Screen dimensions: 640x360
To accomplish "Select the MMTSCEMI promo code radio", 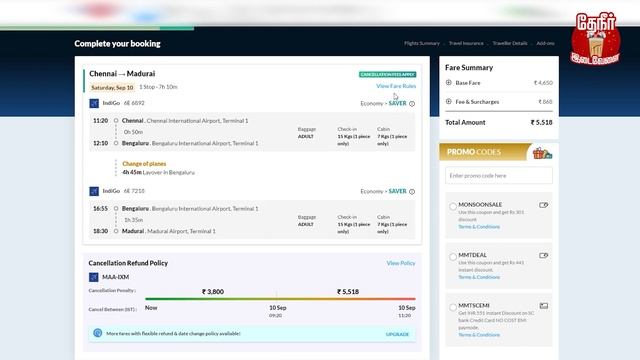I will 453,307.
